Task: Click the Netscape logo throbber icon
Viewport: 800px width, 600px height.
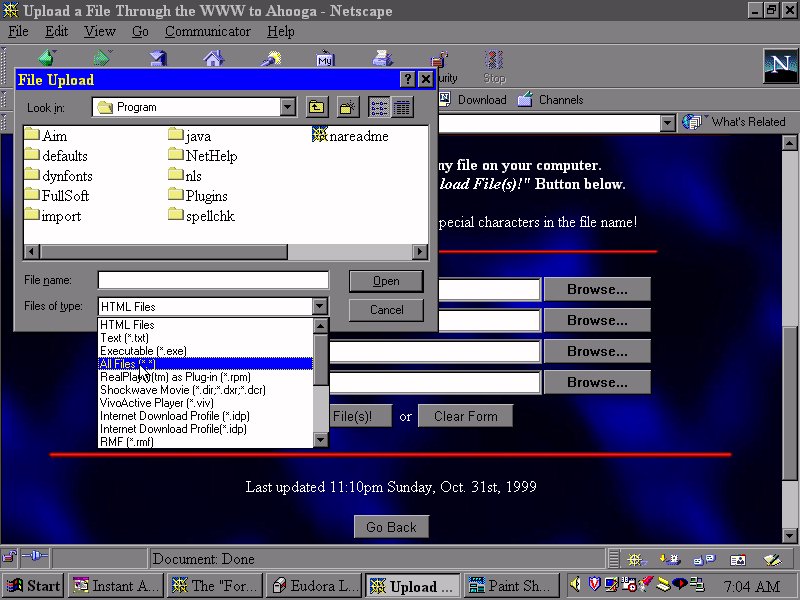Action: (777, 66)
